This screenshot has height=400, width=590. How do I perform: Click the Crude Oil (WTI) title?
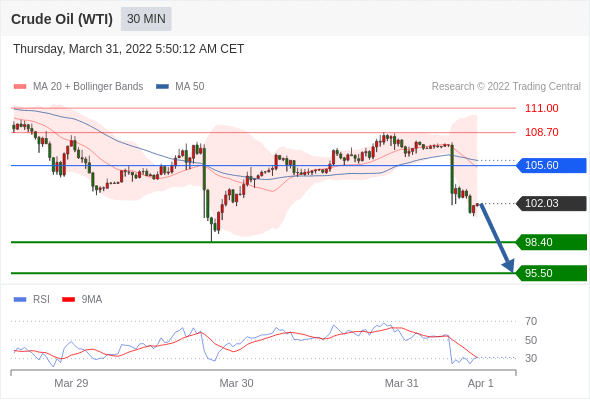[x=62, y=19]
